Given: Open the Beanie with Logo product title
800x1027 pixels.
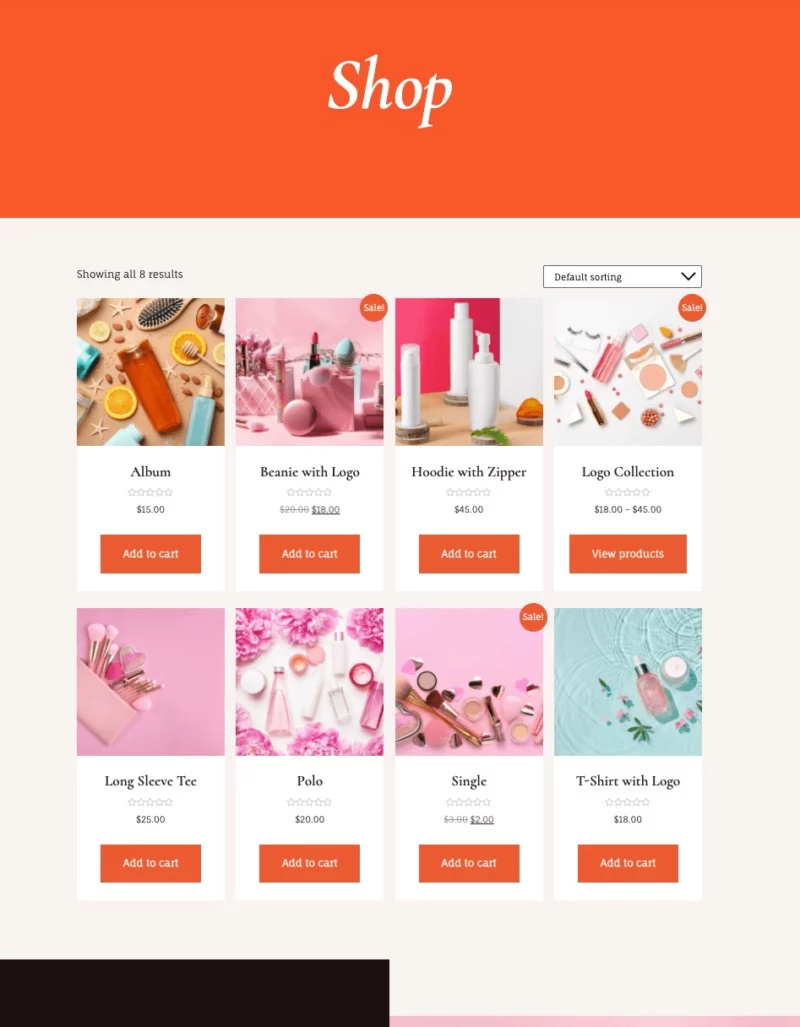Looking at the screenshot, I should coord(309,472).
